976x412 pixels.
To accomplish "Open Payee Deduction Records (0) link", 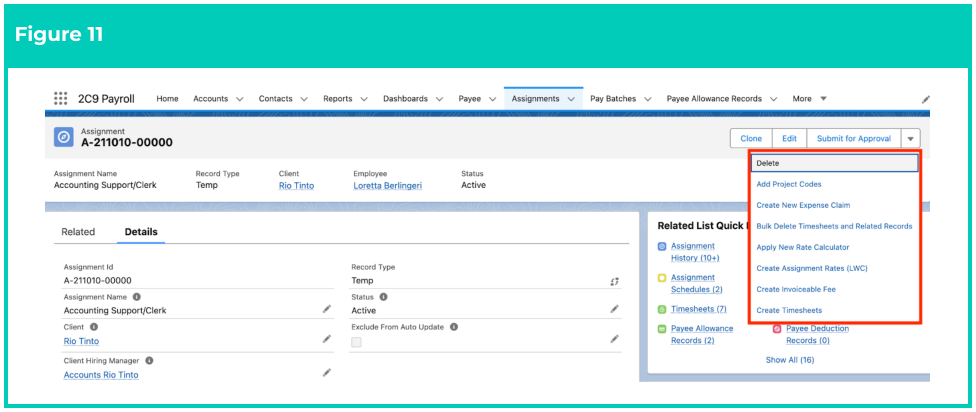I will point(817,334).
